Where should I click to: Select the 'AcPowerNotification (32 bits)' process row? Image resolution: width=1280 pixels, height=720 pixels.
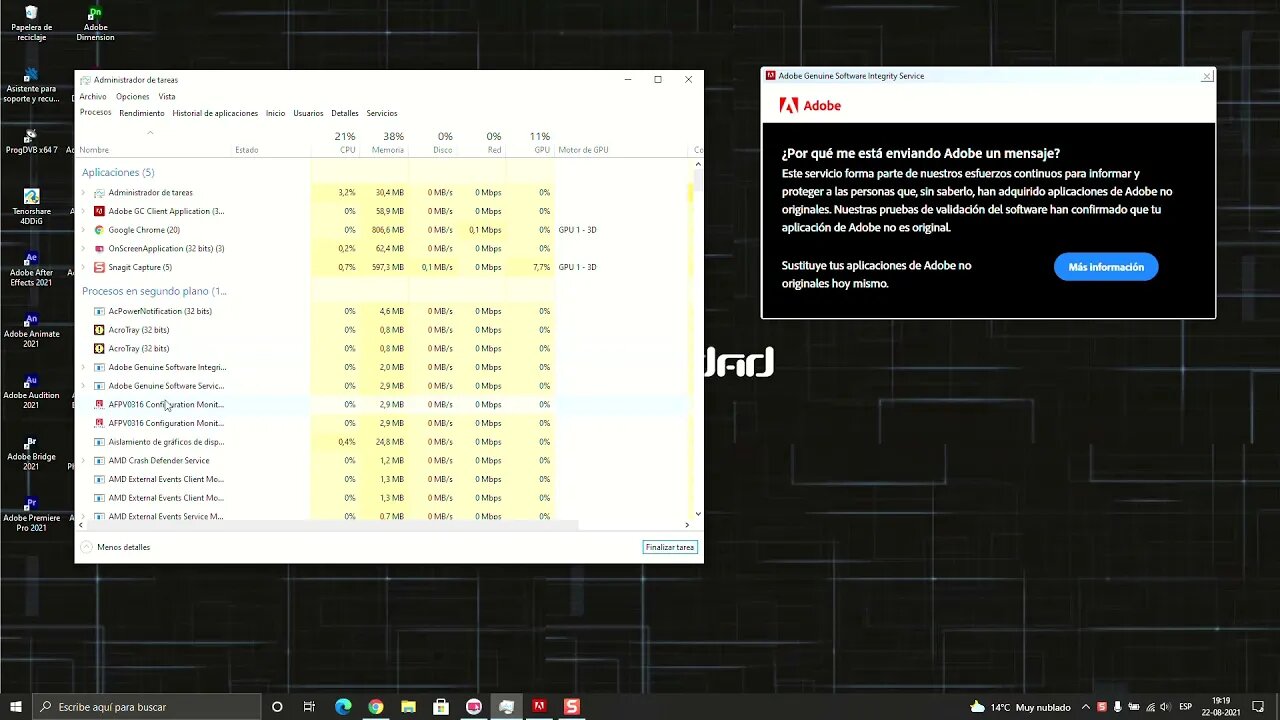tap(384, 311)
